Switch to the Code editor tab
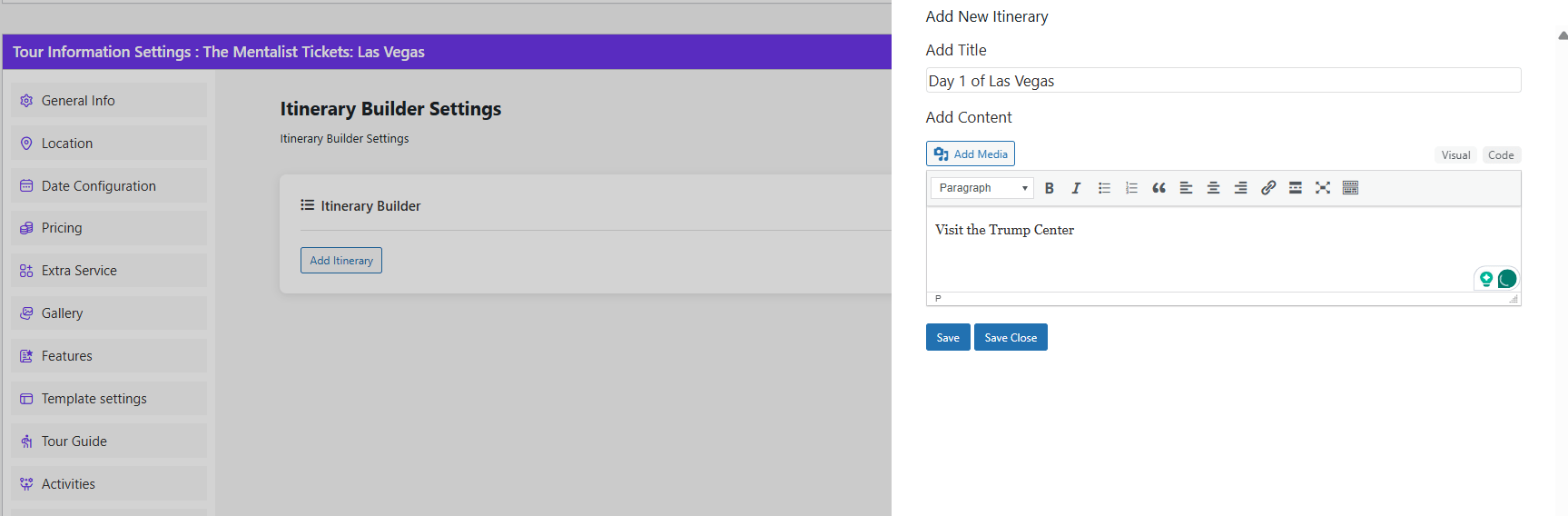This screenshot has height=516, width=1568. 1500,155
